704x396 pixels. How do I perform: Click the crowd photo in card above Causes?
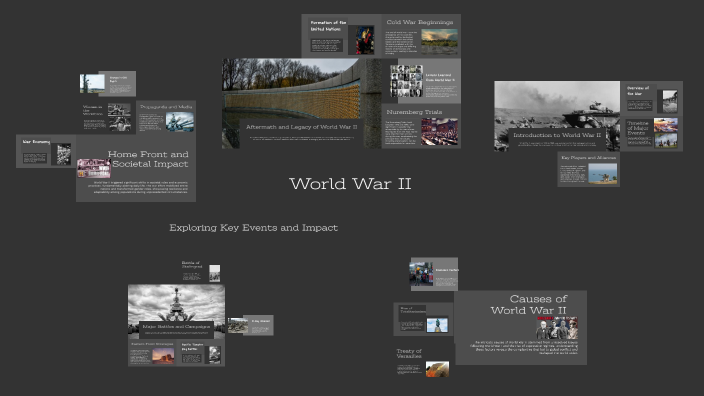tap(421, 274)
